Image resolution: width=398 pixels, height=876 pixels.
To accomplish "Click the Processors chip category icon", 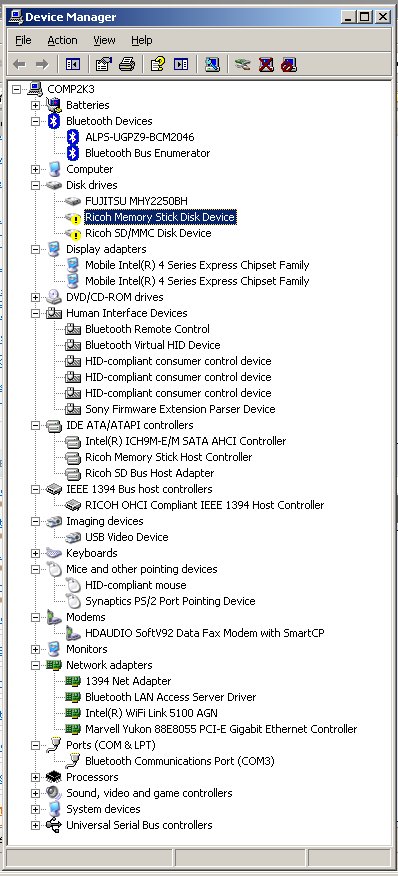I will coord(54,778).
